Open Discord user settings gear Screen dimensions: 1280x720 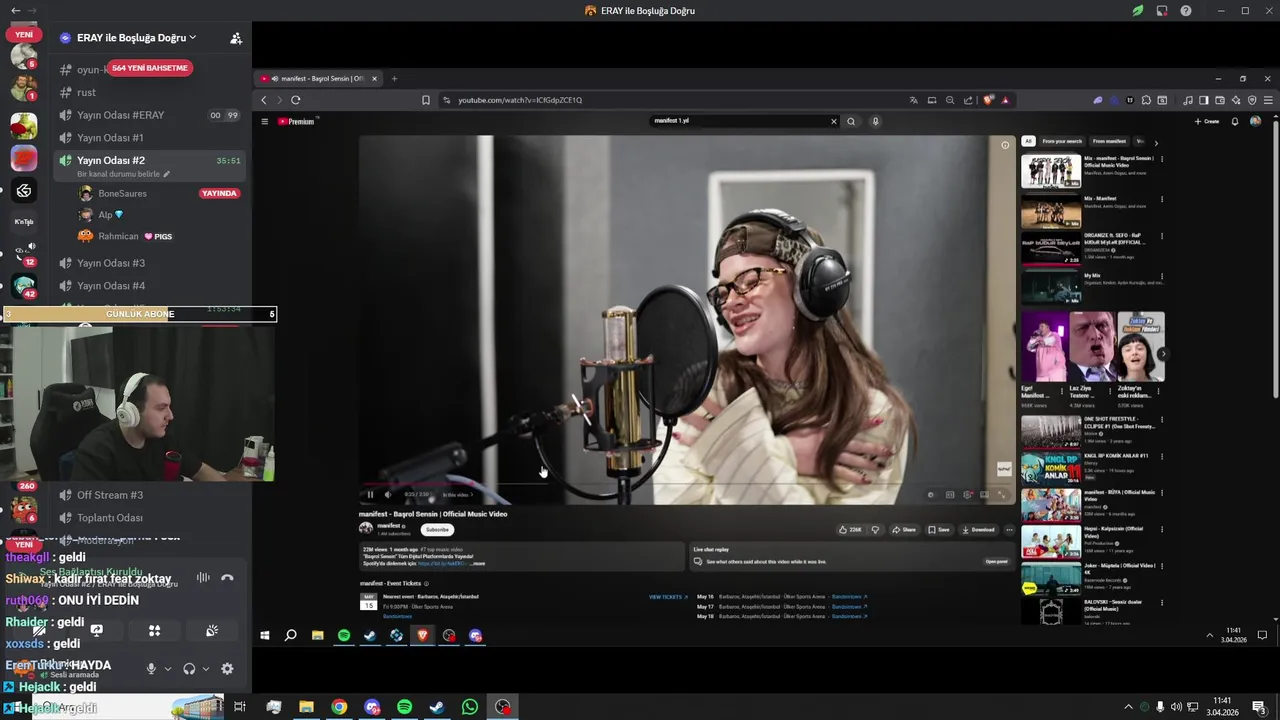pyautogui.click(x=227, y=669)
